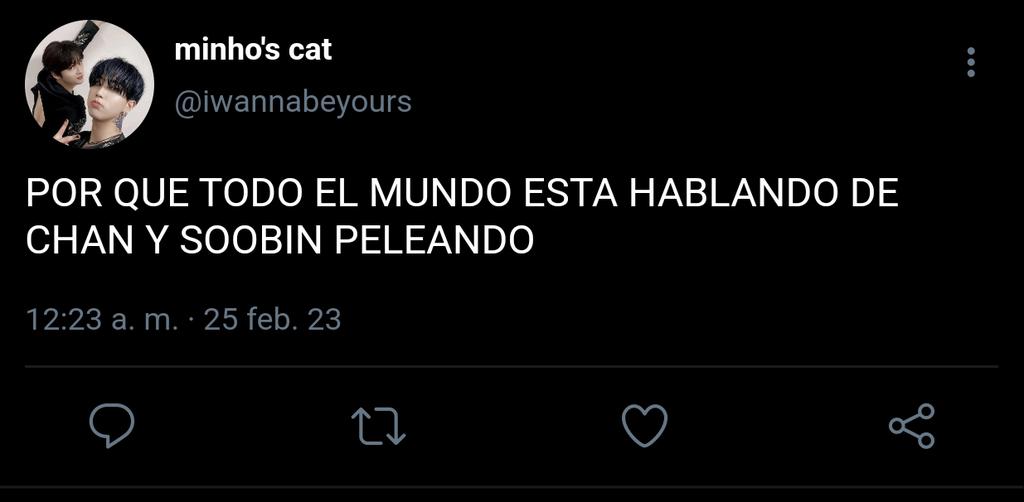Image resolution: width=1024 pixels, height=502 pixels.
Task: Click the divider line above the action icons
Action: (x=511, y=367)
